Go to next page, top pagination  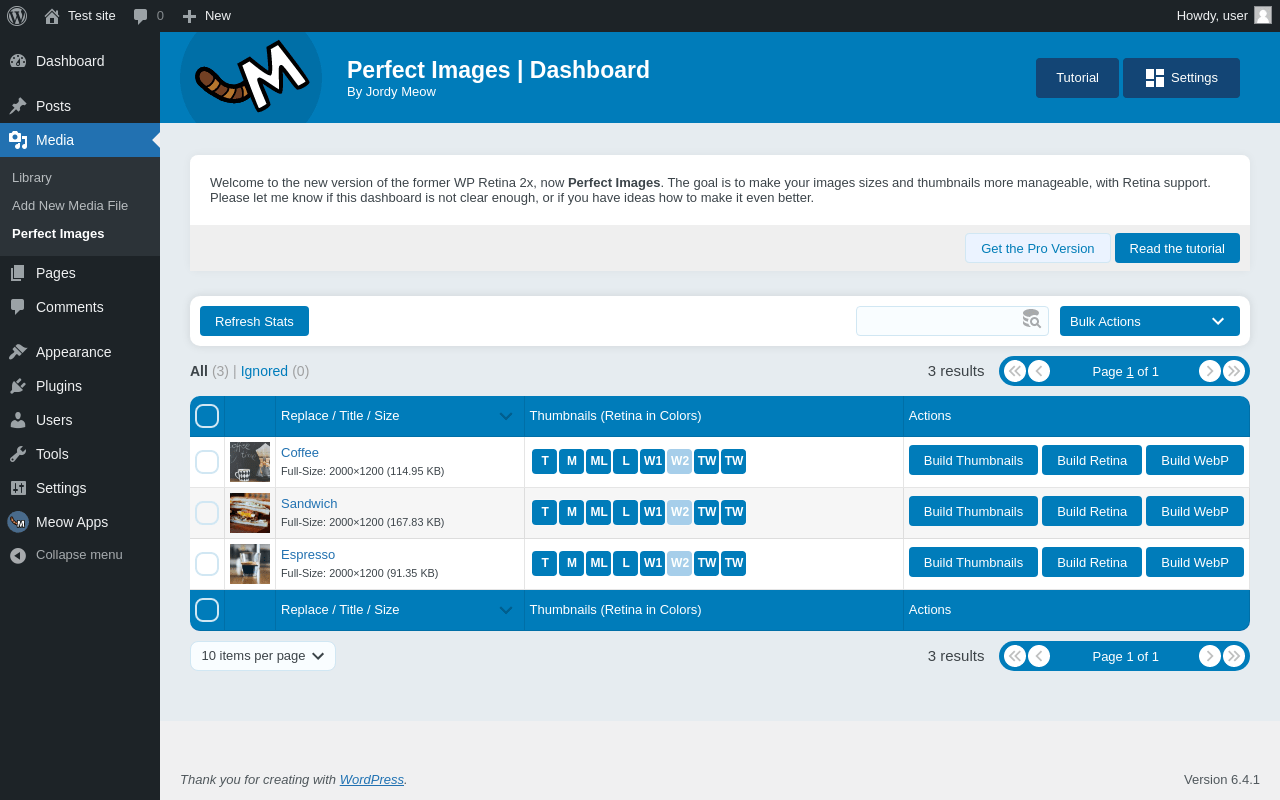[1210, 371]
